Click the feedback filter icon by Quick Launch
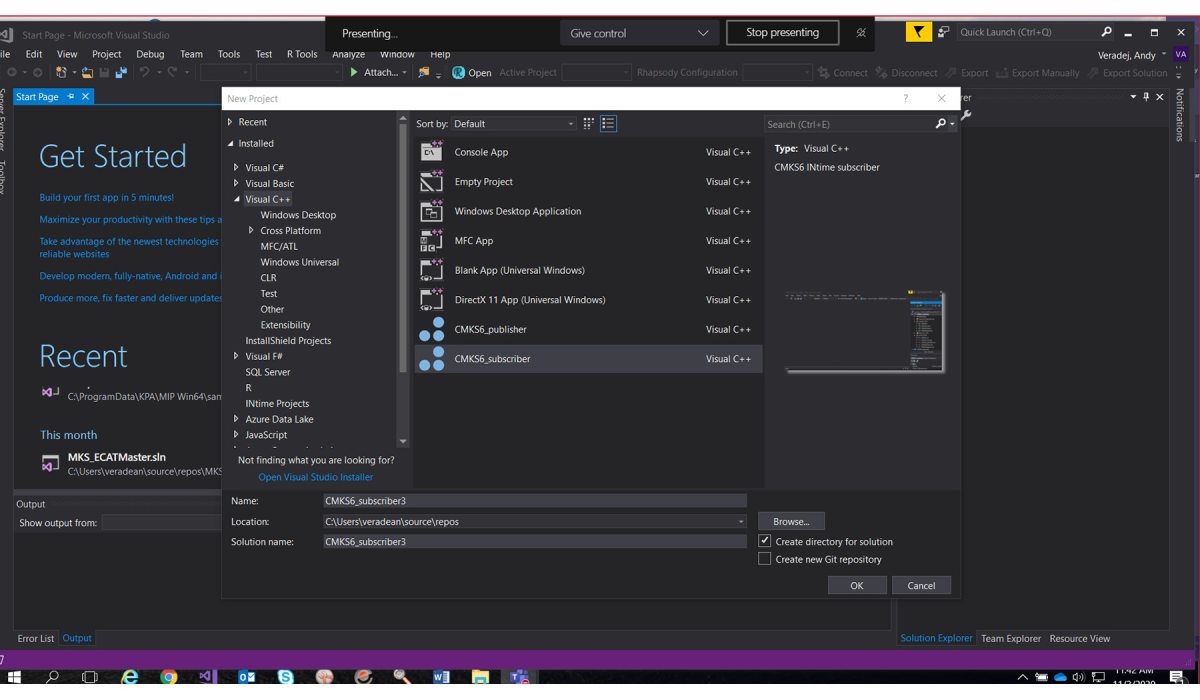This screenshot has height=700, width=1200. 918,32
